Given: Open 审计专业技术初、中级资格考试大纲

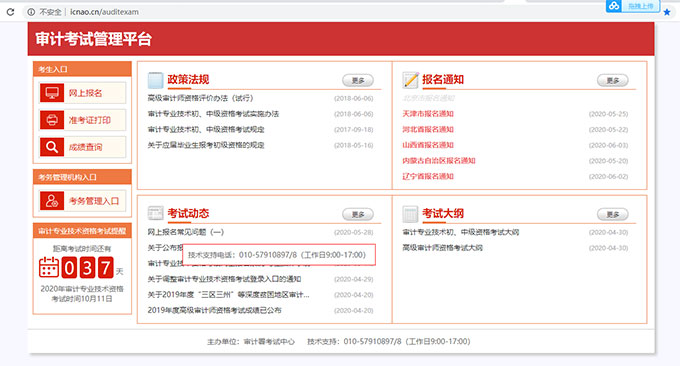Looking at the screenshot, I should point(461,232).
